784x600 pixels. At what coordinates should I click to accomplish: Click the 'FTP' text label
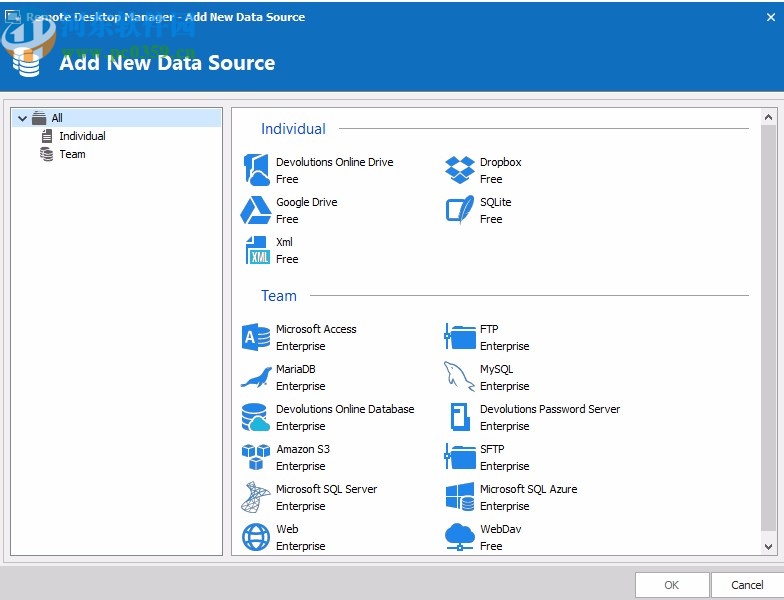[x=489, y=329]
